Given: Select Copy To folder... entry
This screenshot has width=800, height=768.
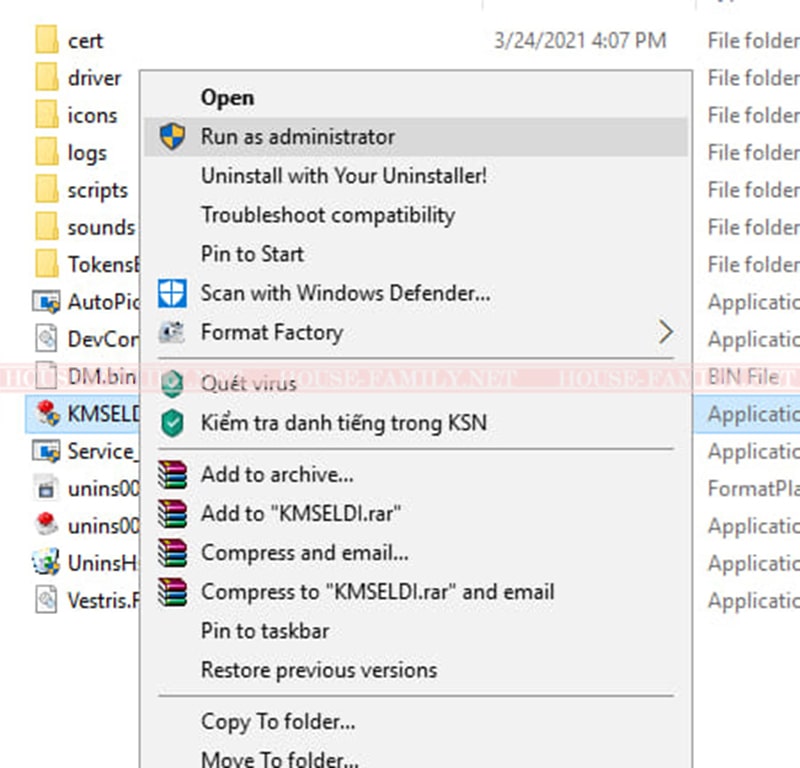Looking at the screenshot, I should click(277, 721).
